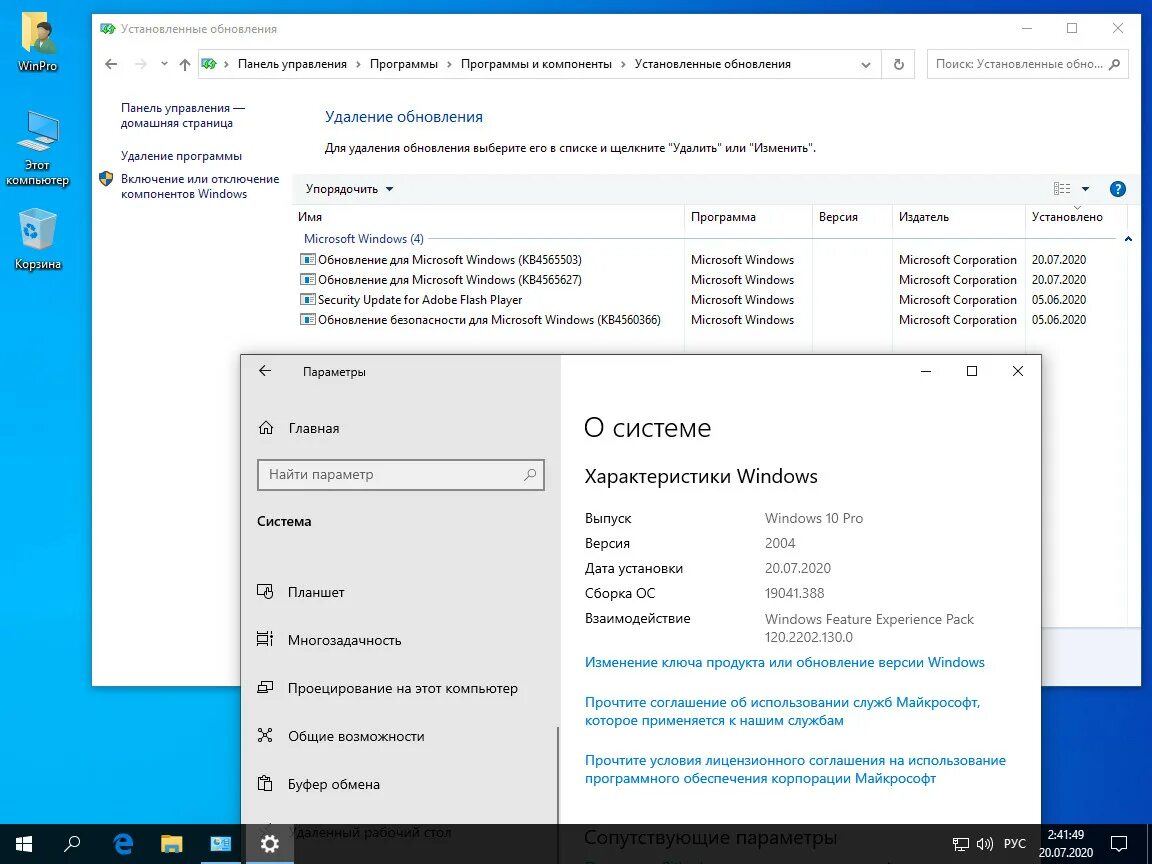Screen dimensions: 1152x864
Task: Open Главная in Settings sidebar
Action: coord(314,428)
